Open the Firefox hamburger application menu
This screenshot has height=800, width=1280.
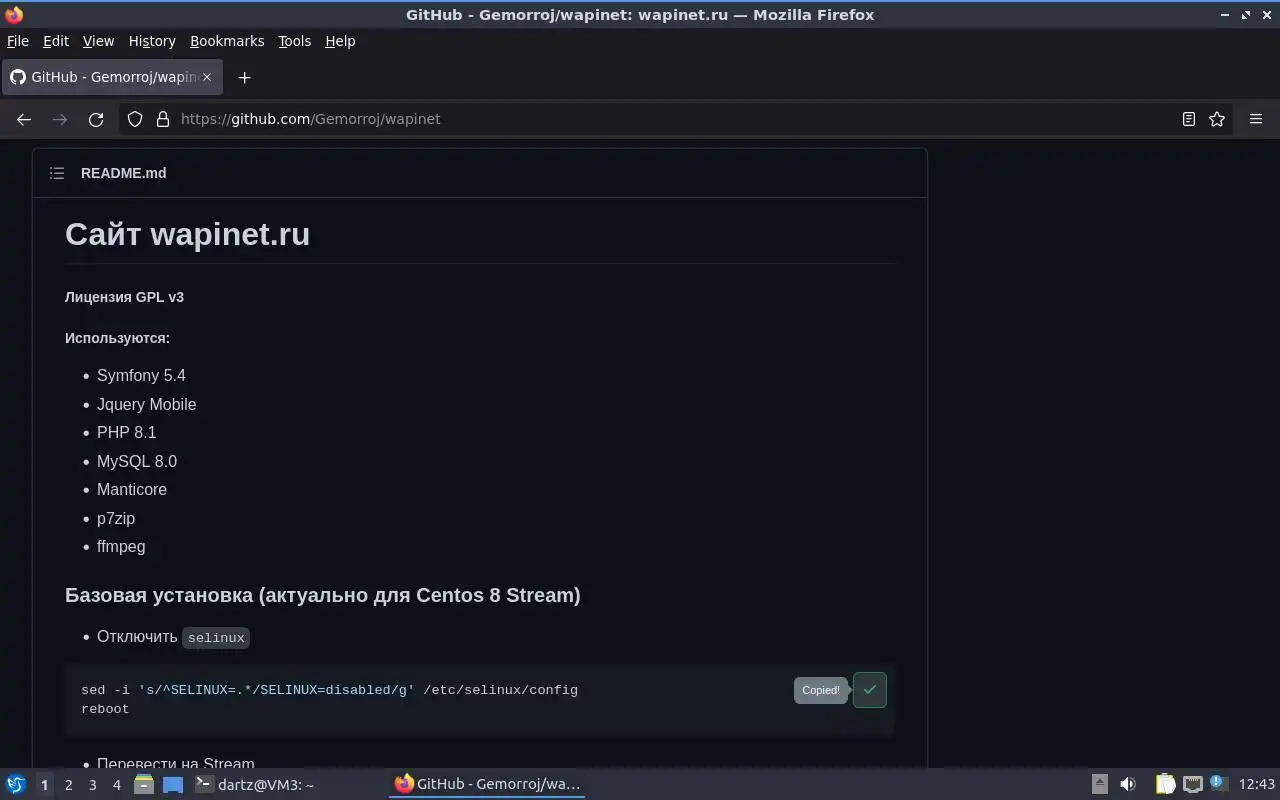1256,119
